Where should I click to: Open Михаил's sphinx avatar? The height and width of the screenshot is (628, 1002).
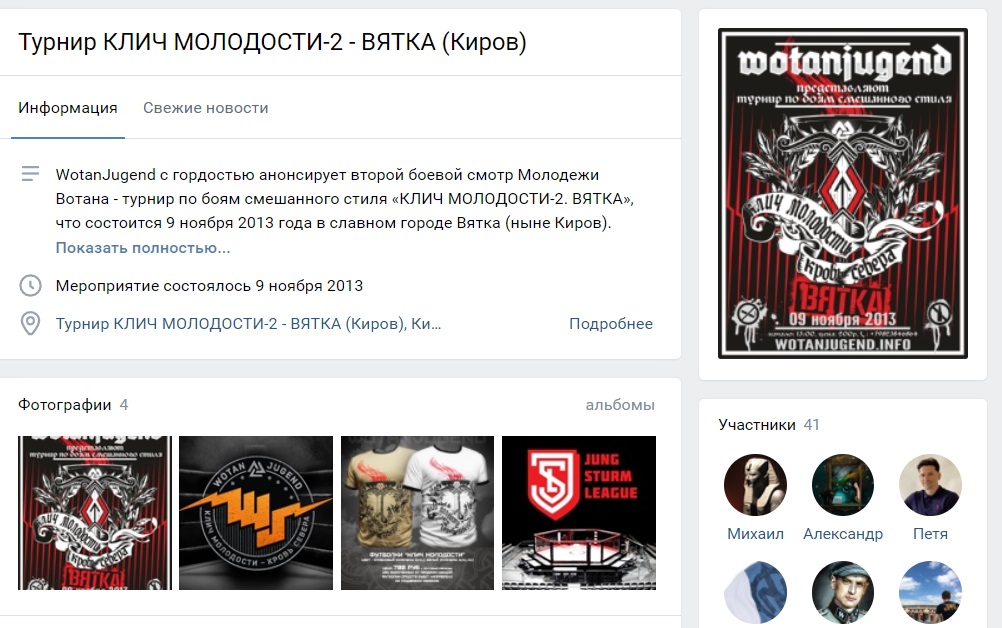click(755, 486)
